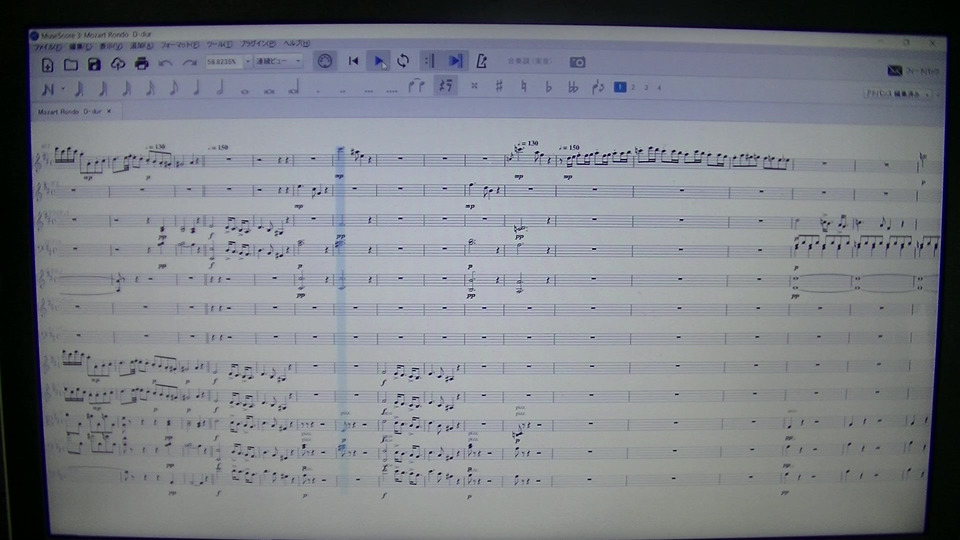This screenshot has height=540, width=960.
Task: Open the ファイル(F) menu
Action: click(x=47, y=47)
